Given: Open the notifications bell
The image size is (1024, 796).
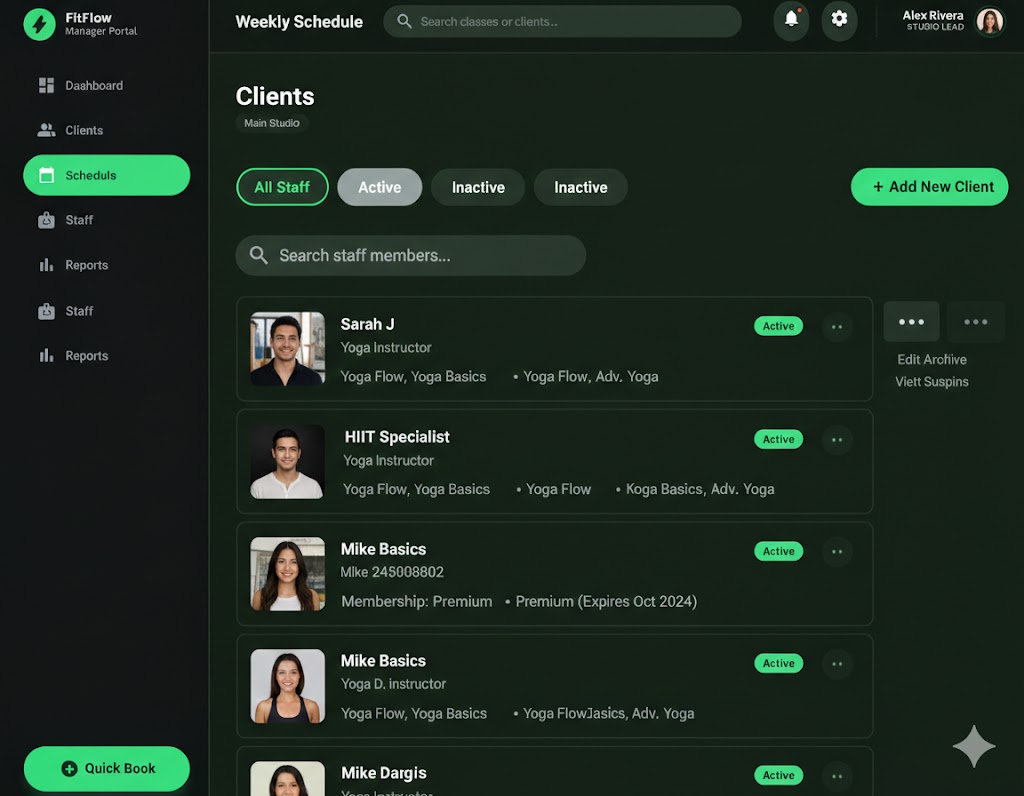Looking at the screenshot, I should 791,20.
